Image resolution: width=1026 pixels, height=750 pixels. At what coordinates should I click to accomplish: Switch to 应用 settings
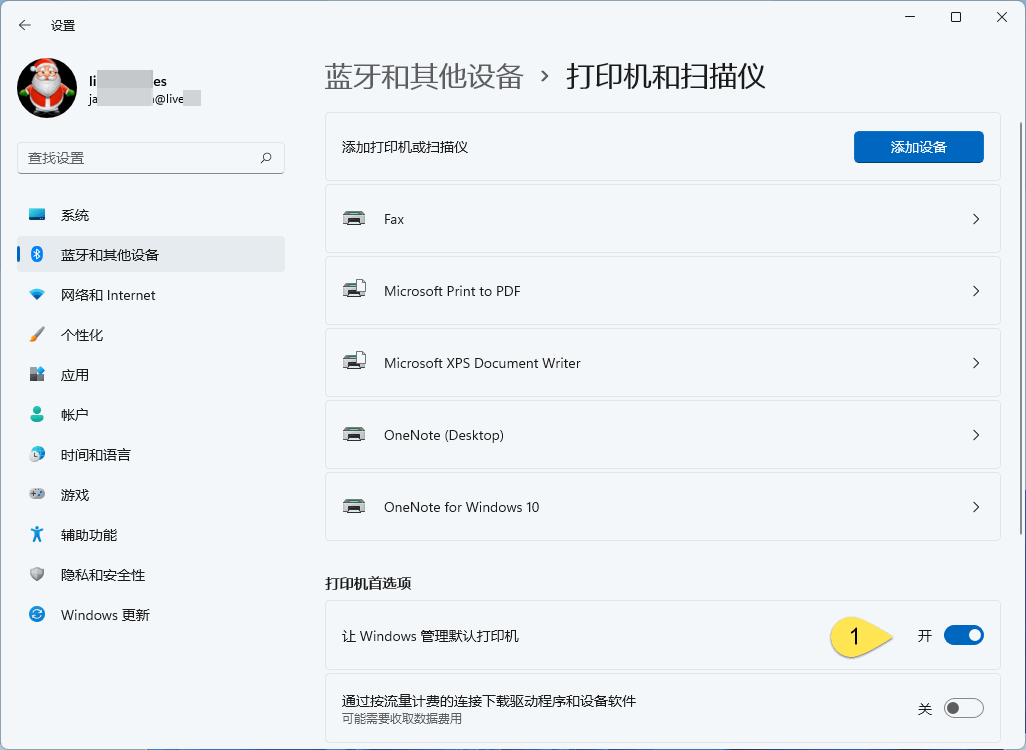150,374
